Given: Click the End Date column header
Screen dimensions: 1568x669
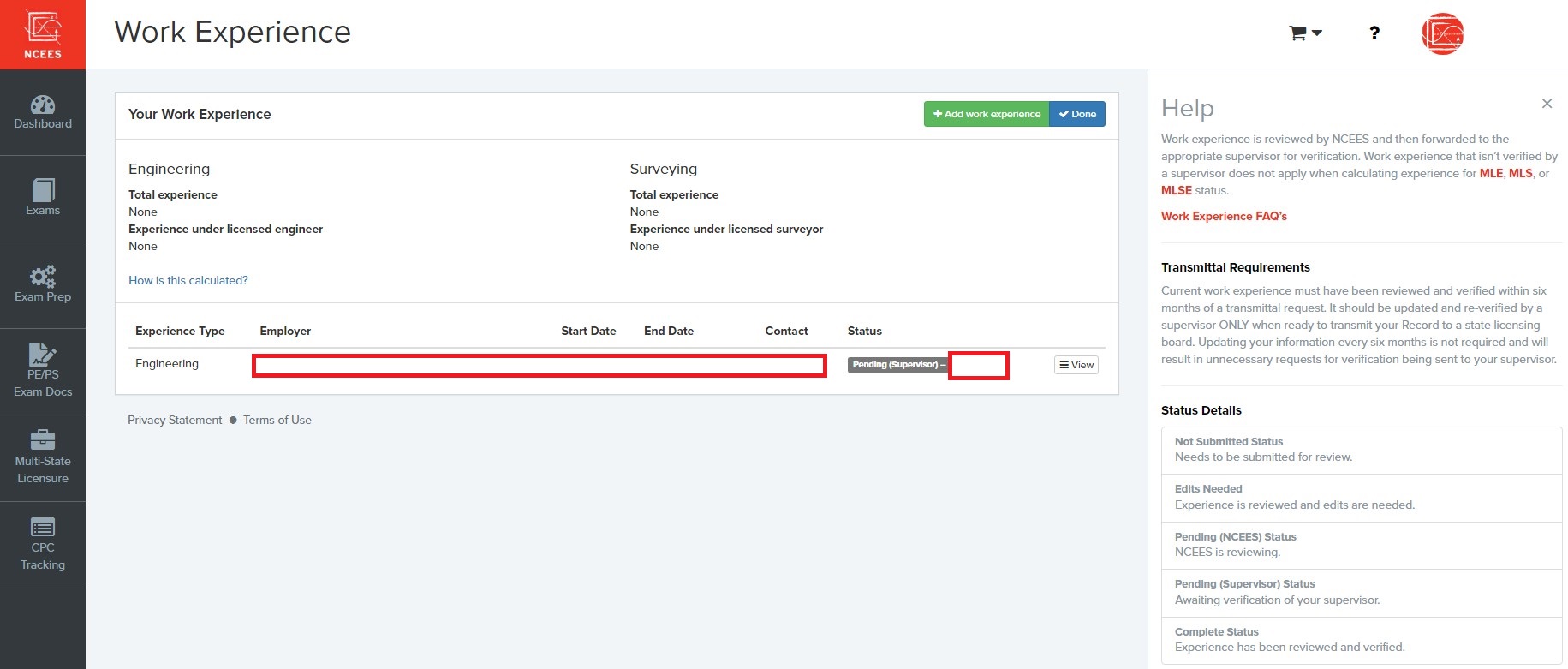Looking at the screenshot, I should (x=669, y=331).
